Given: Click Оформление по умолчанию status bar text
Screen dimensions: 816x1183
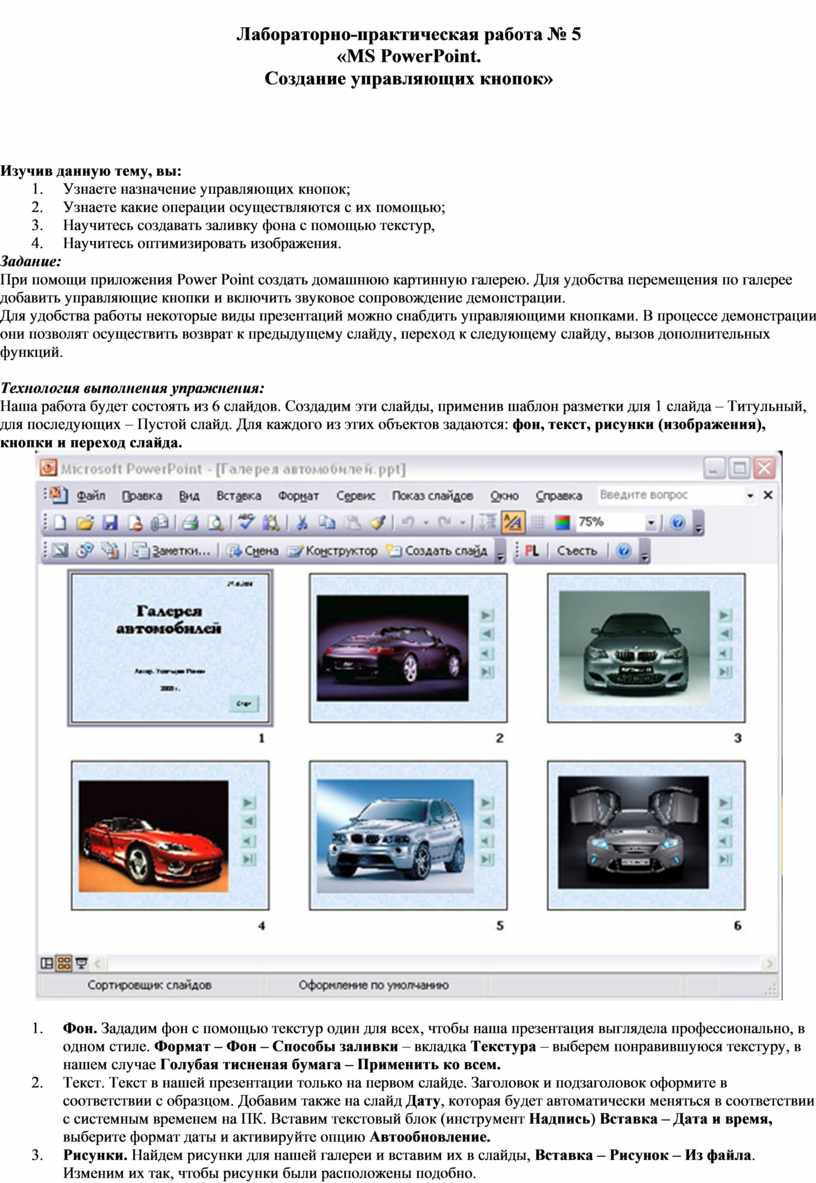Looking at the screenshot, I should (x=373, y=985).
